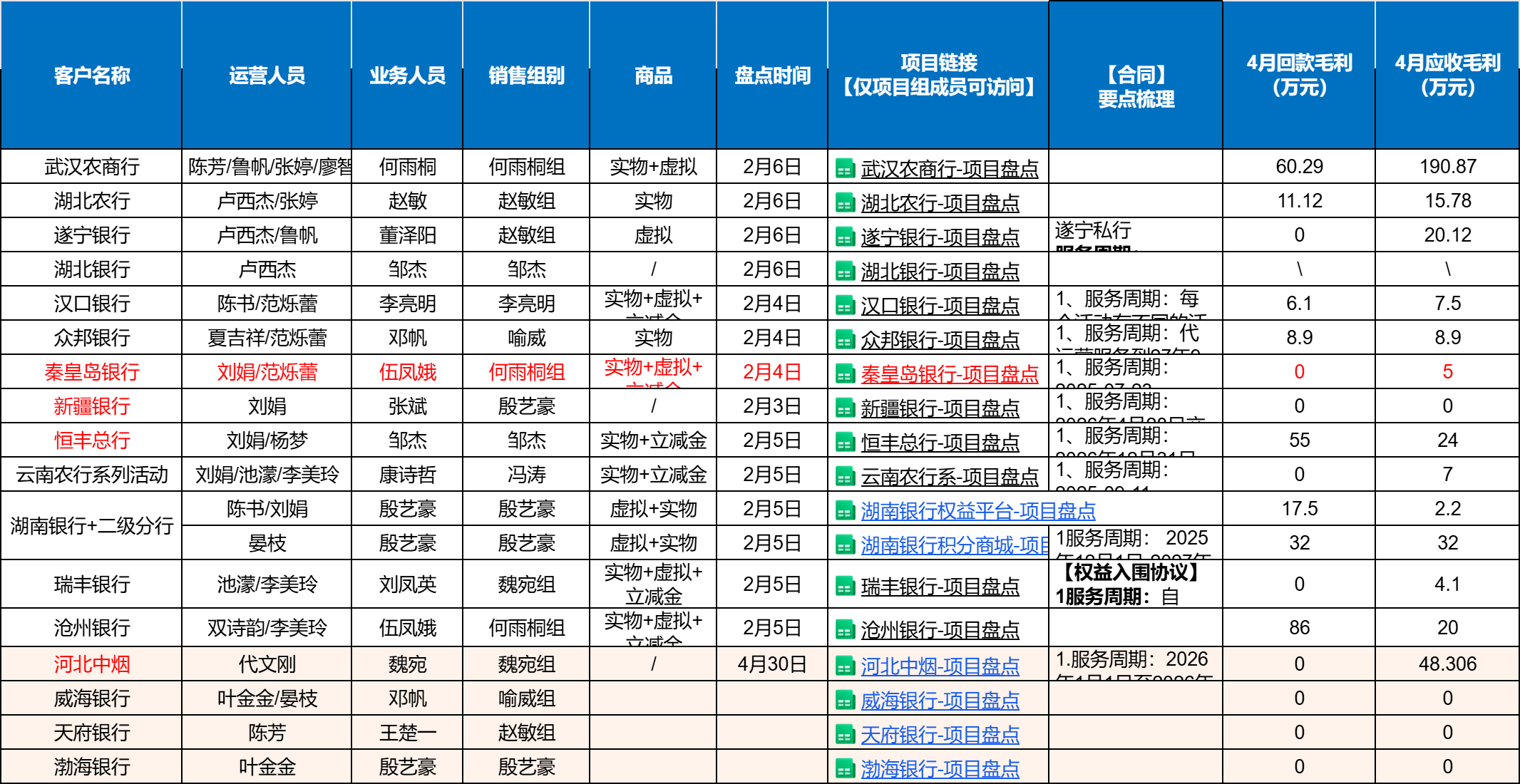
Task: Open the 河北中烟-项目盘点 link
Action: pos(940,666)
